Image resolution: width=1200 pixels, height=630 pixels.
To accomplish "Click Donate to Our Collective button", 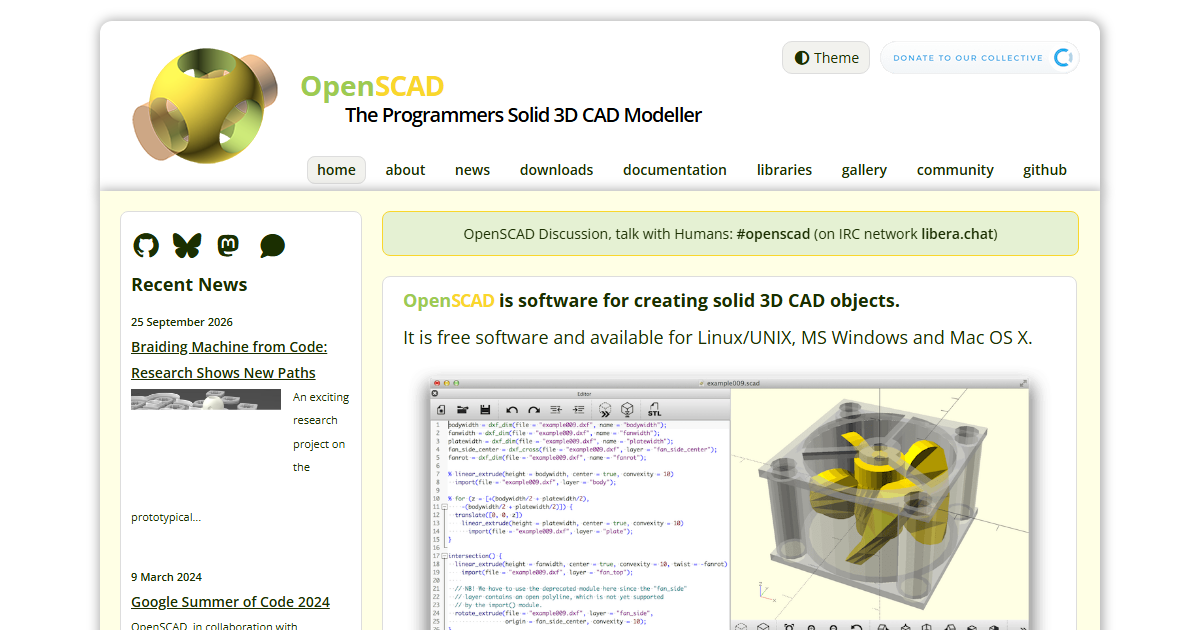I will pos(980,58).
